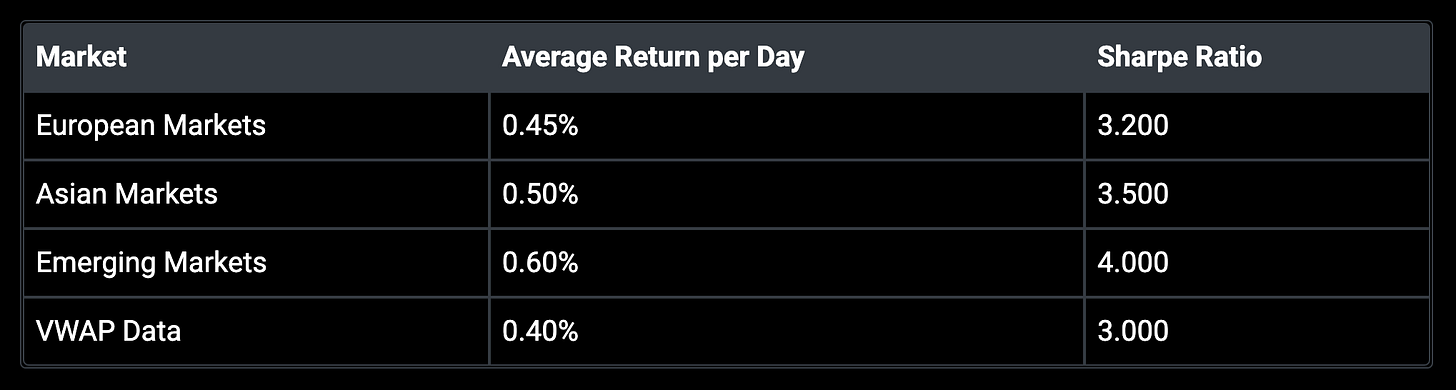Click the 0.50% return value
The image size is (1456, 390).
coord(540,194)
